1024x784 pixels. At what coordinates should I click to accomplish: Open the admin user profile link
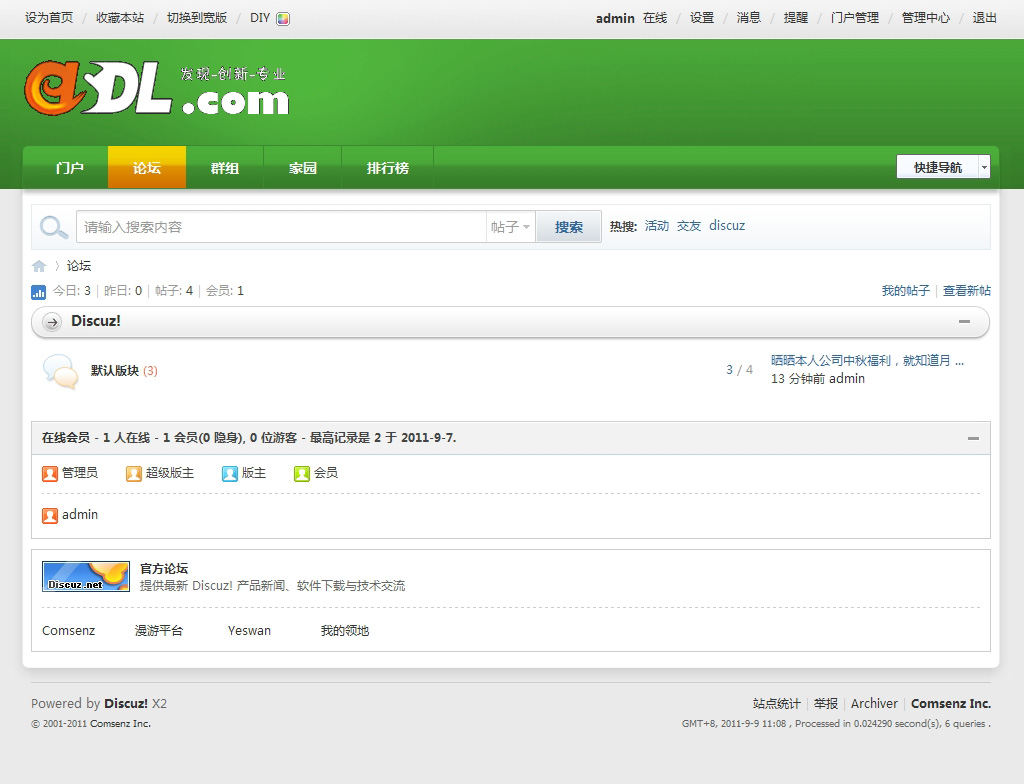[615, 18]
